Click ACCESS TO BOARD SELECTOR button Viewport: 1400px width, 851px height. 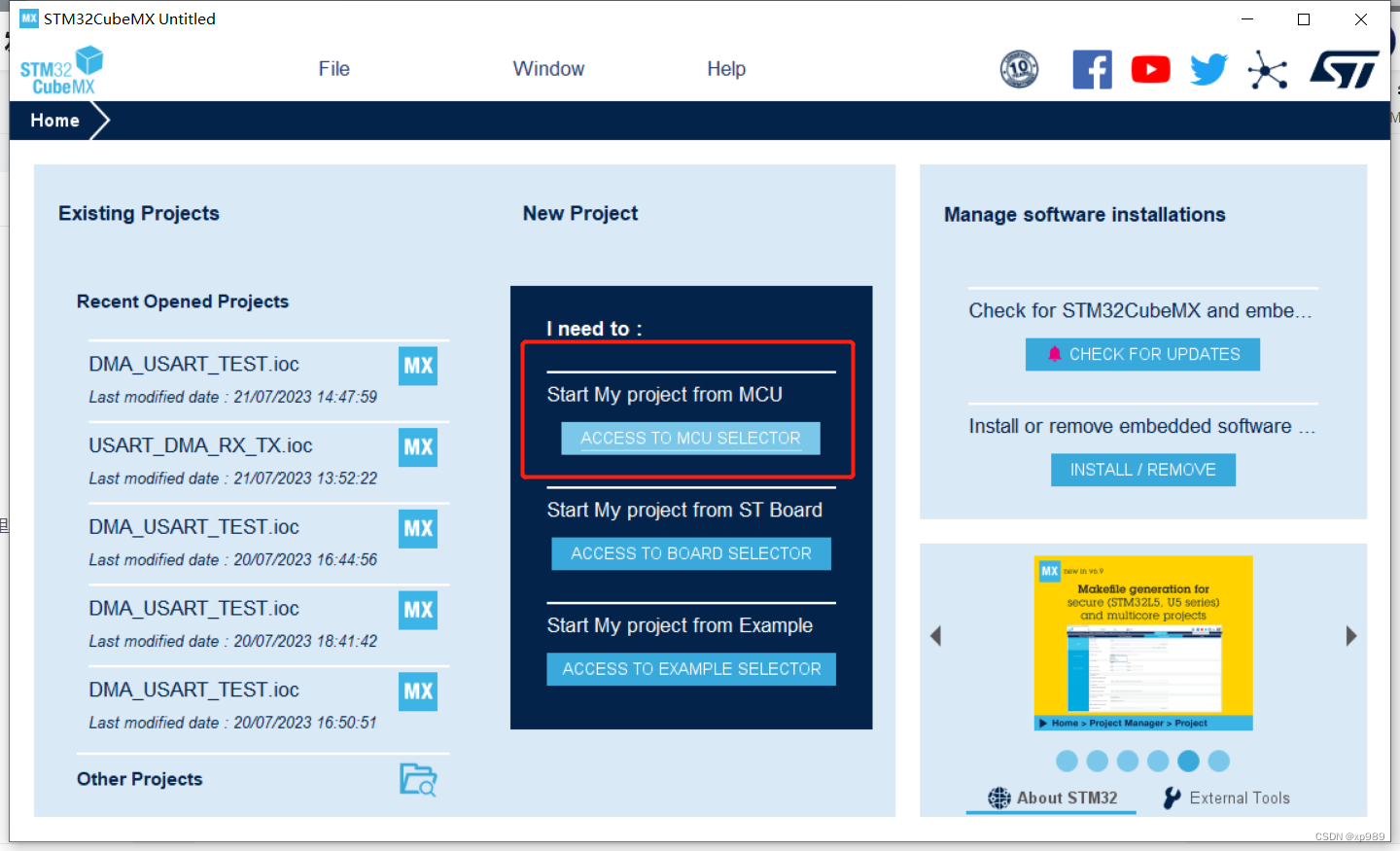click(691, 553)
